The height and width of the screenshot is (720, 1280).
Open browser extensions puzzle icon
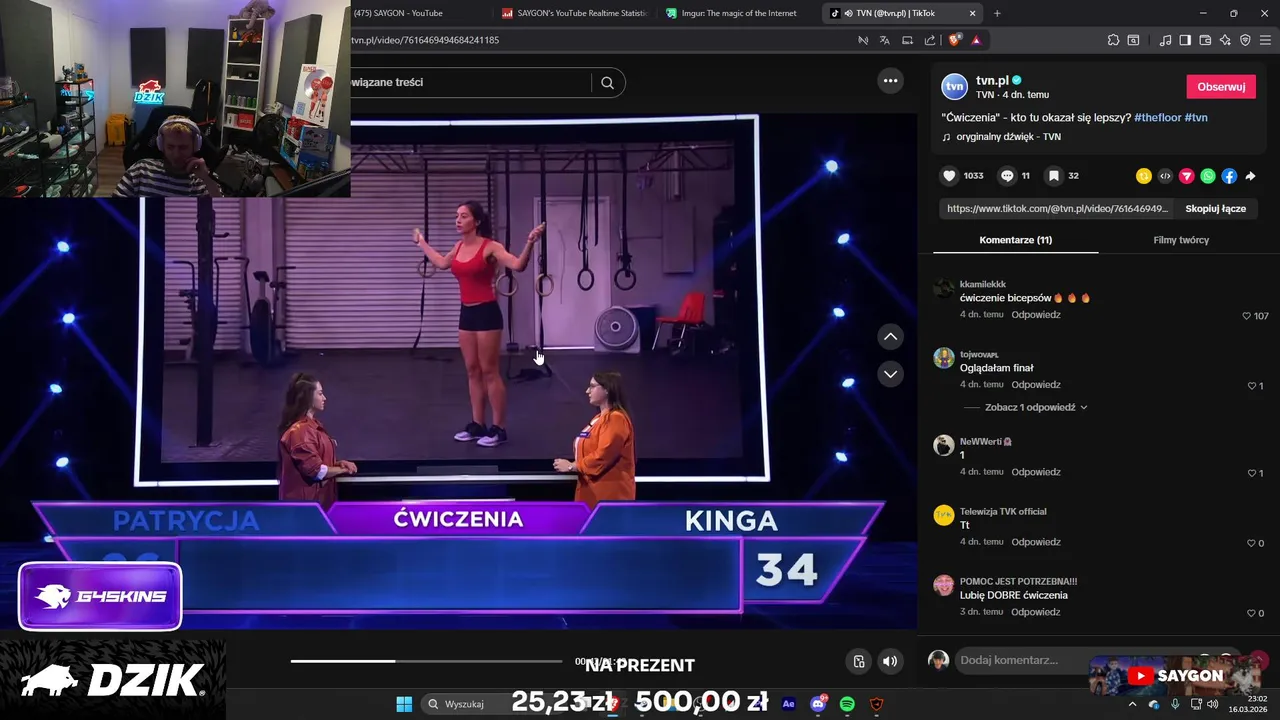[x=1113, y=40]
